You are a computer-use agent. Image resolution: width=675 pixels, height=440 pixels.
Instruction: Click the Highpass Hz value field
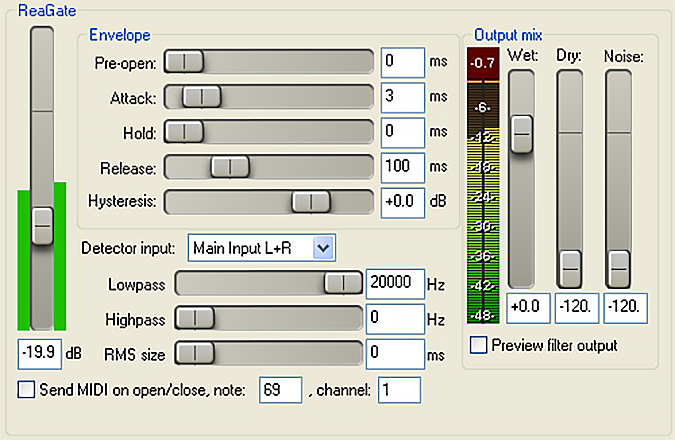pos(395,319)
